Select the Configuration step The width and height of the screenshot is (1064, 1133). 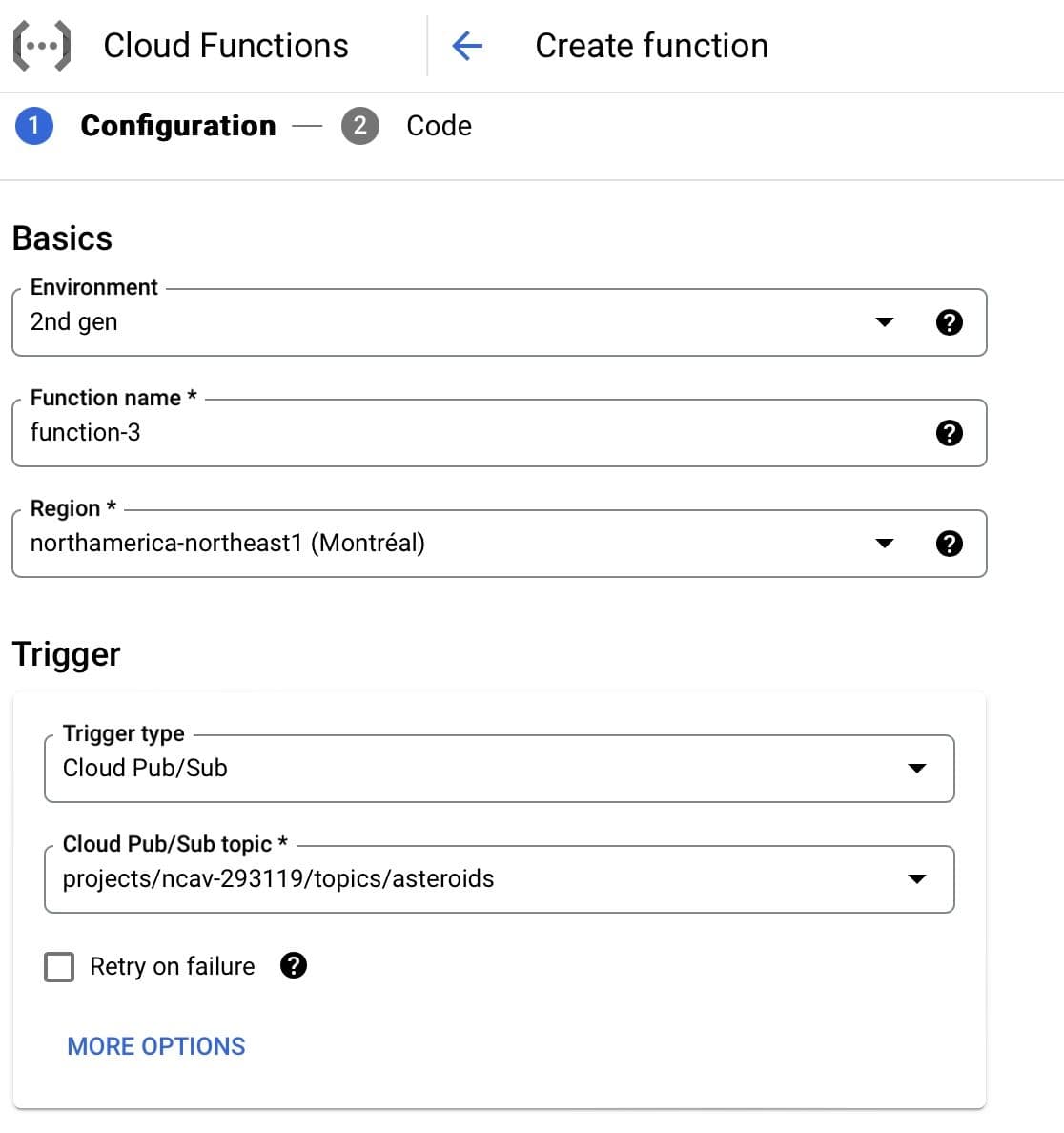tap(178, 126)
